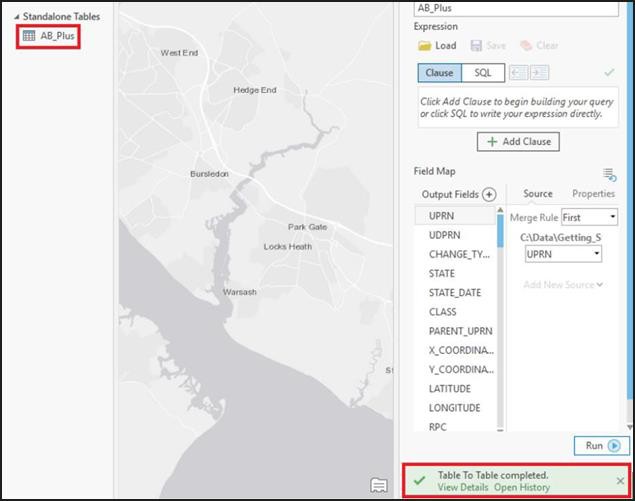Select the CHANGE_TY... output field
The width and height of the screenshot is (635, 501).
pos(455,254)
